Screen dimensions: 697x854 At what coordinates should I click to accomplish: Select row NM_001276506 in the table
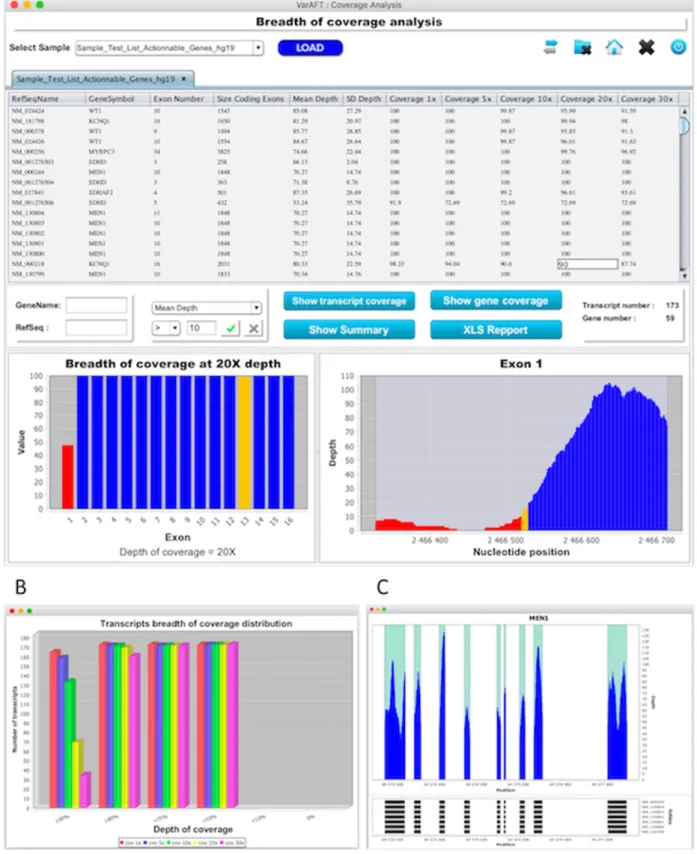[x=344, y=203]
